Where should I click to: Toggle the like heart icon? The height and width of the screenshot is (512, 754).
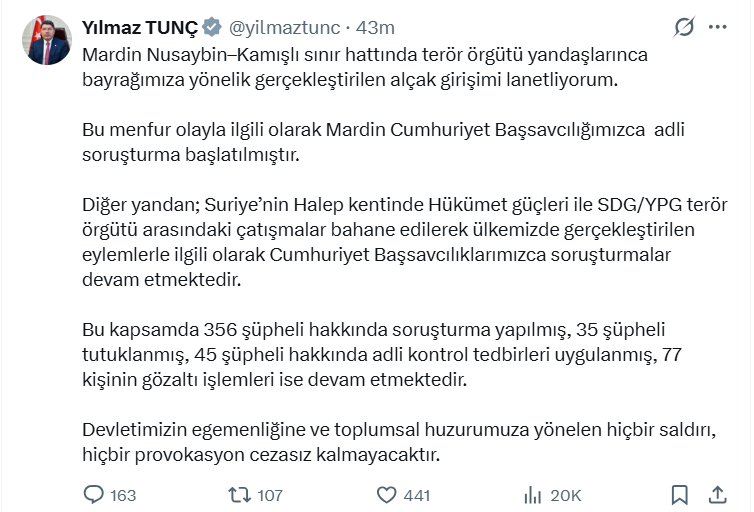pos(386,494)
